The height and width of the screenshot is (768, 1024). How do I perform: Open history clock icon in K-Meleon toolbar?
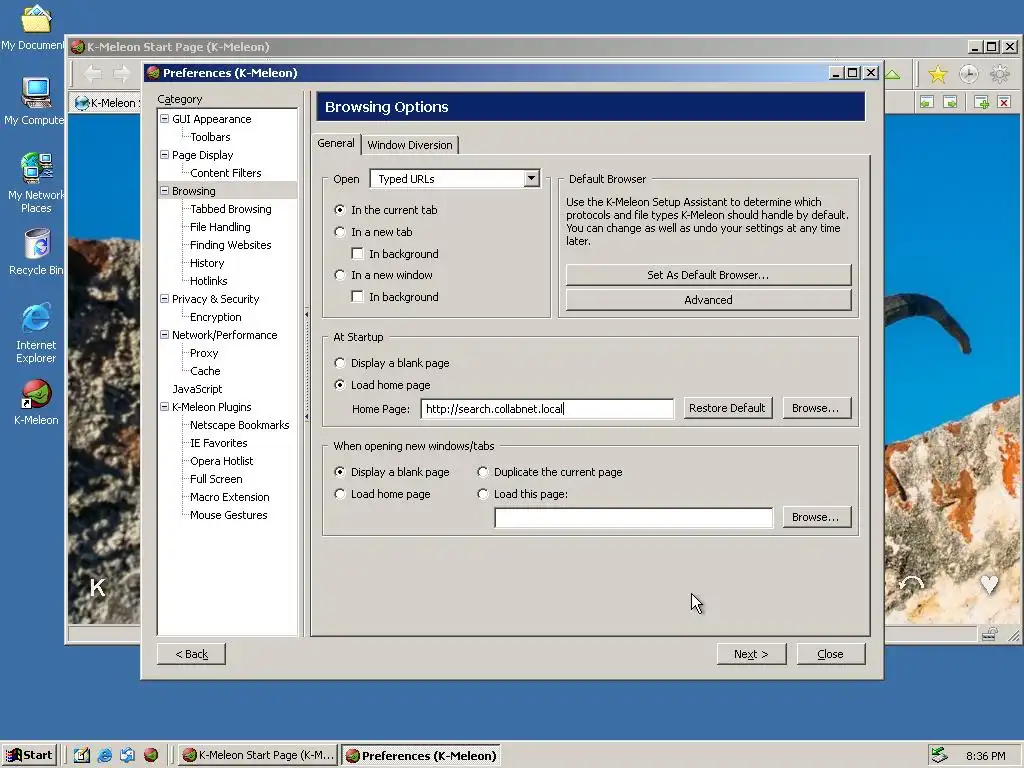968,74
